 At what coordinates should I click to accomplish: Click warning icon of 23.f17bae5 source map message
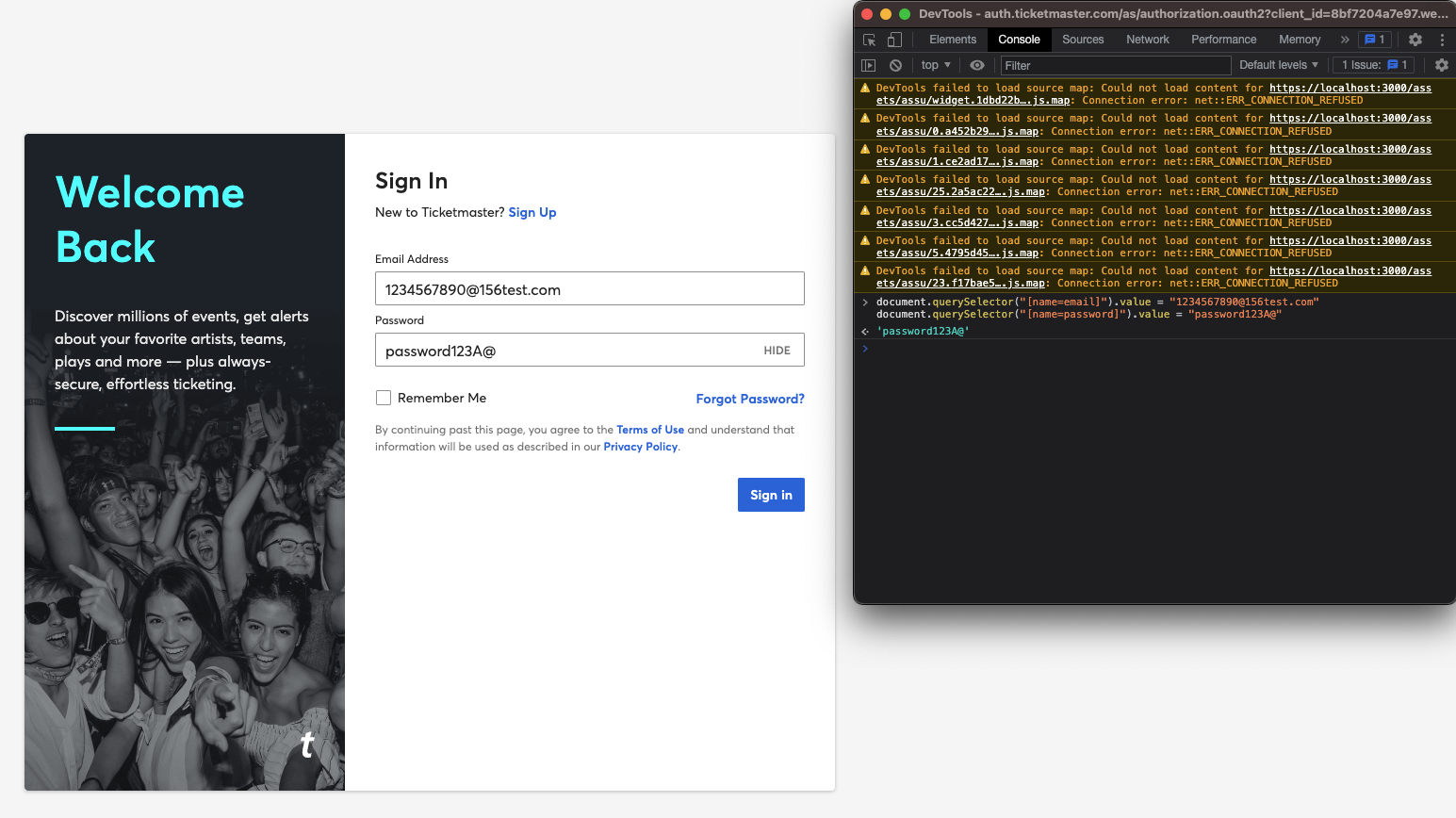pos(865,270)
